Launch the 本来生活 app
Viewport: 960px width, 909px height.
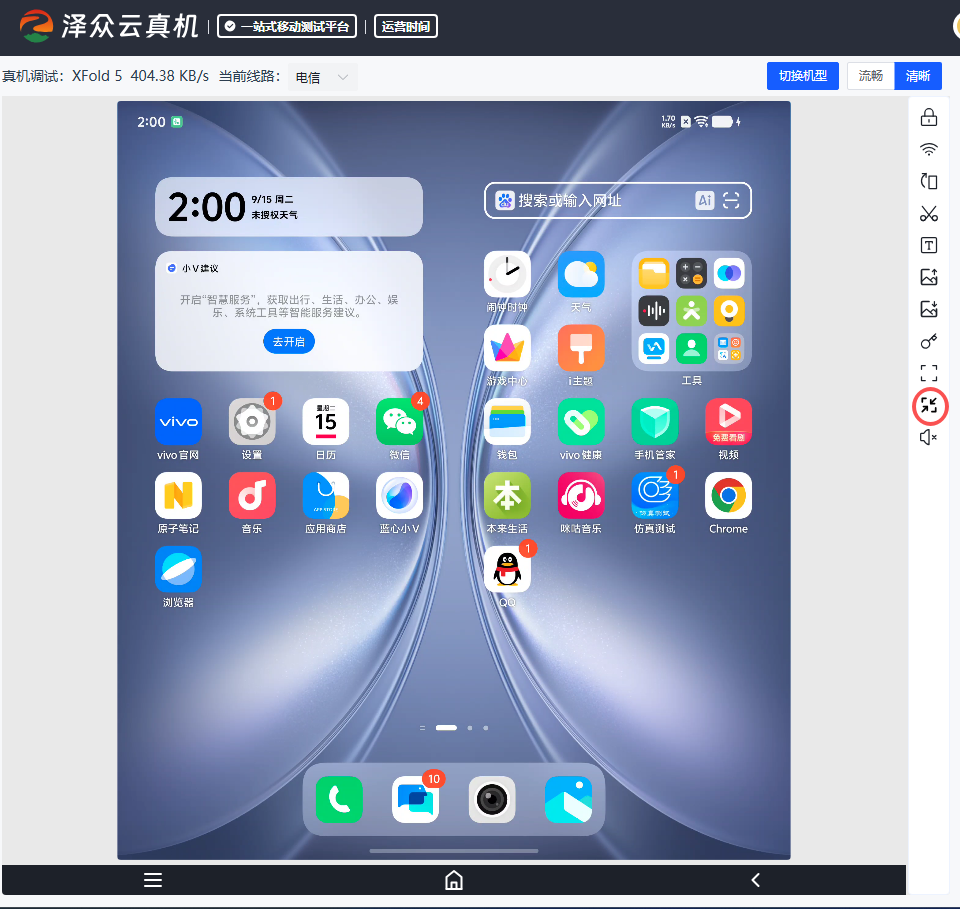point(507,495)
